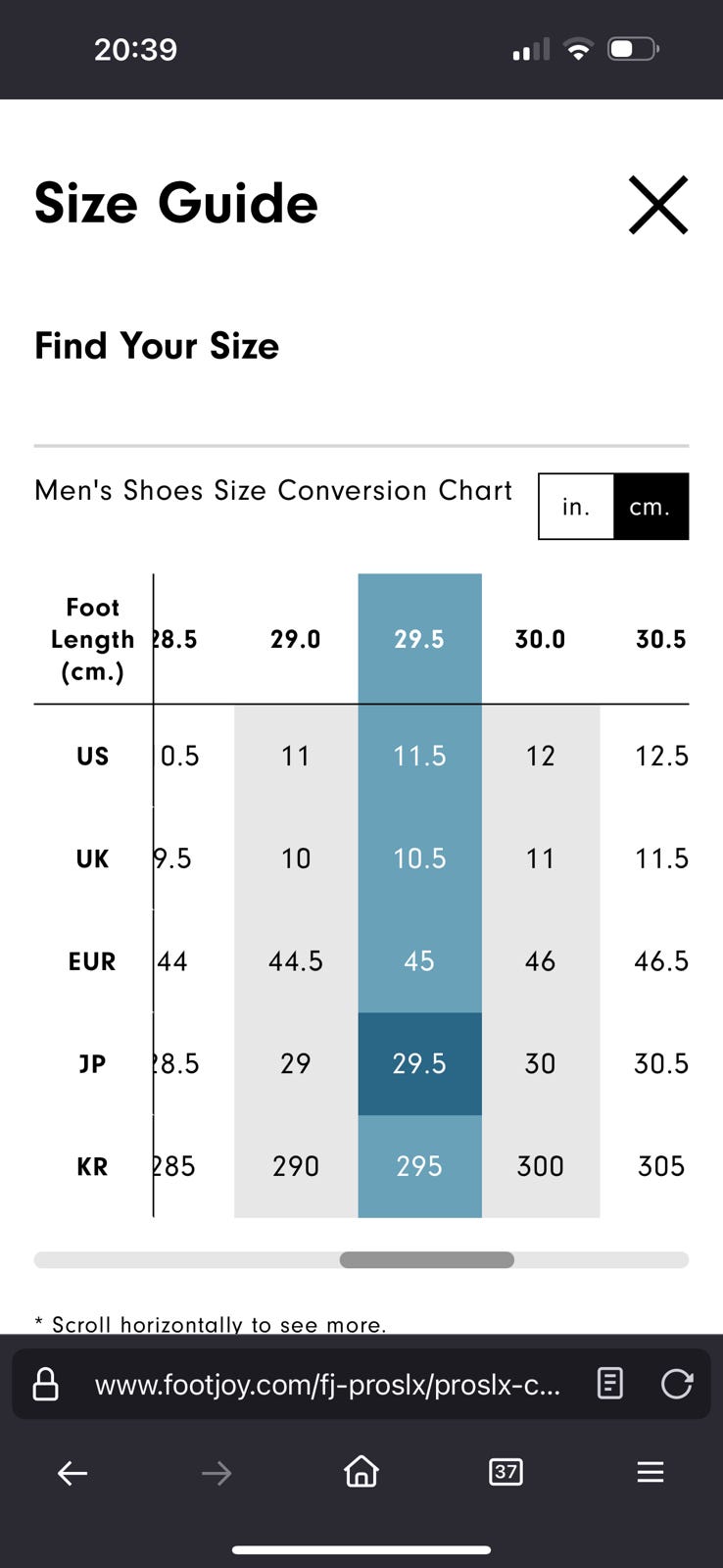Tap the padlock site security icon
This screenshot has width=723, height=1568.
[x=46, y=1385]
